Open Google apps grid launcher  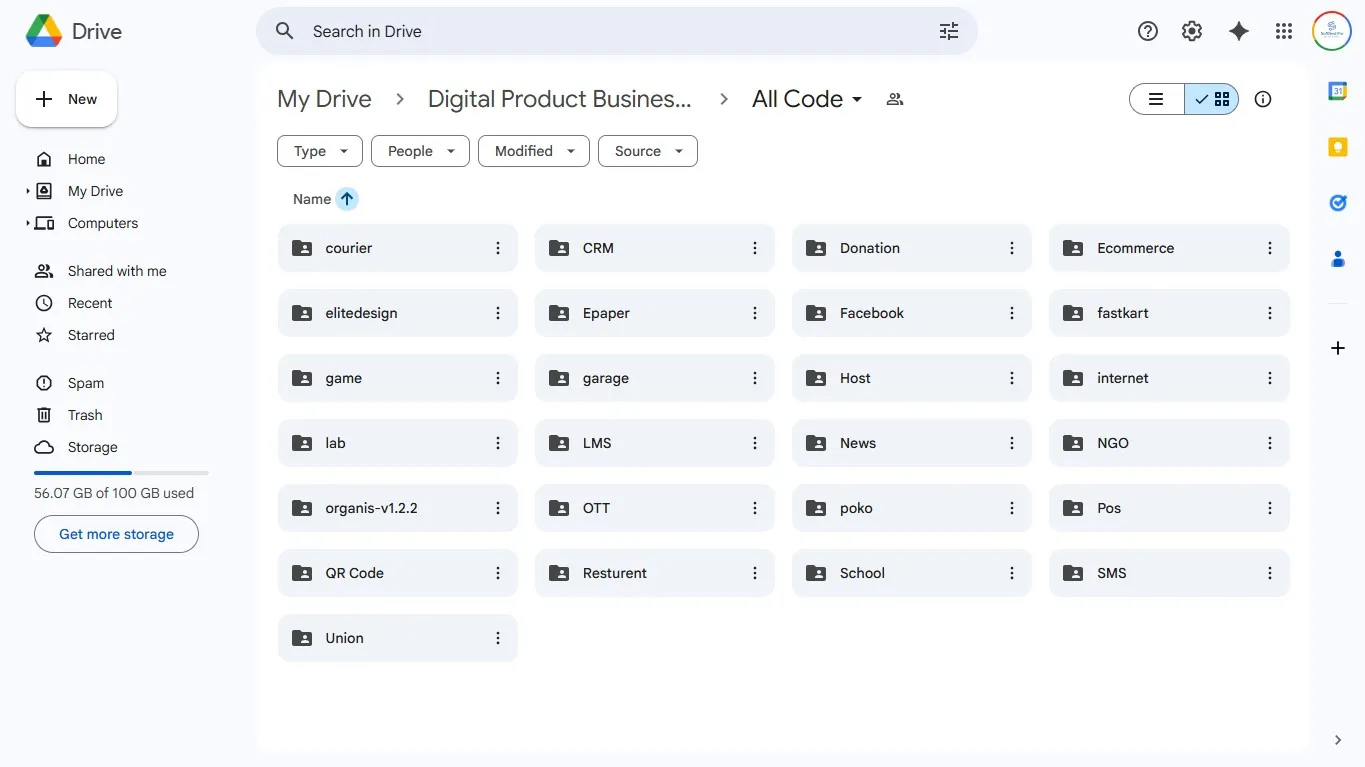tap(1284, 31)
